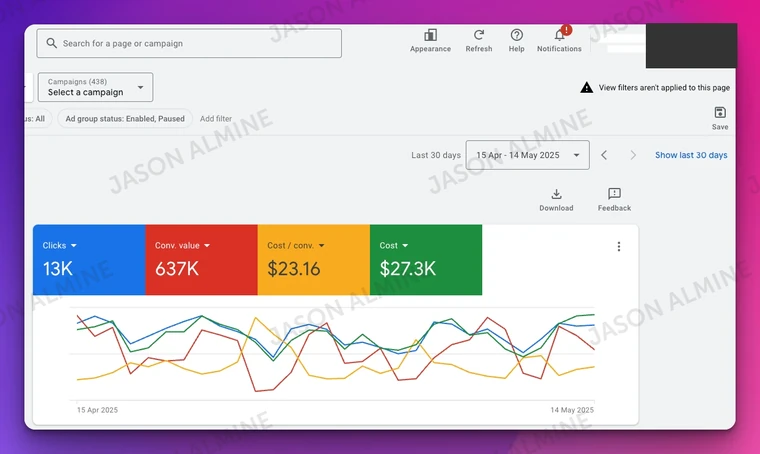Expand the Cost / conv. metric dropdown
The height and width of the screenshot is (454, 760).
click(x=321, y=246)
